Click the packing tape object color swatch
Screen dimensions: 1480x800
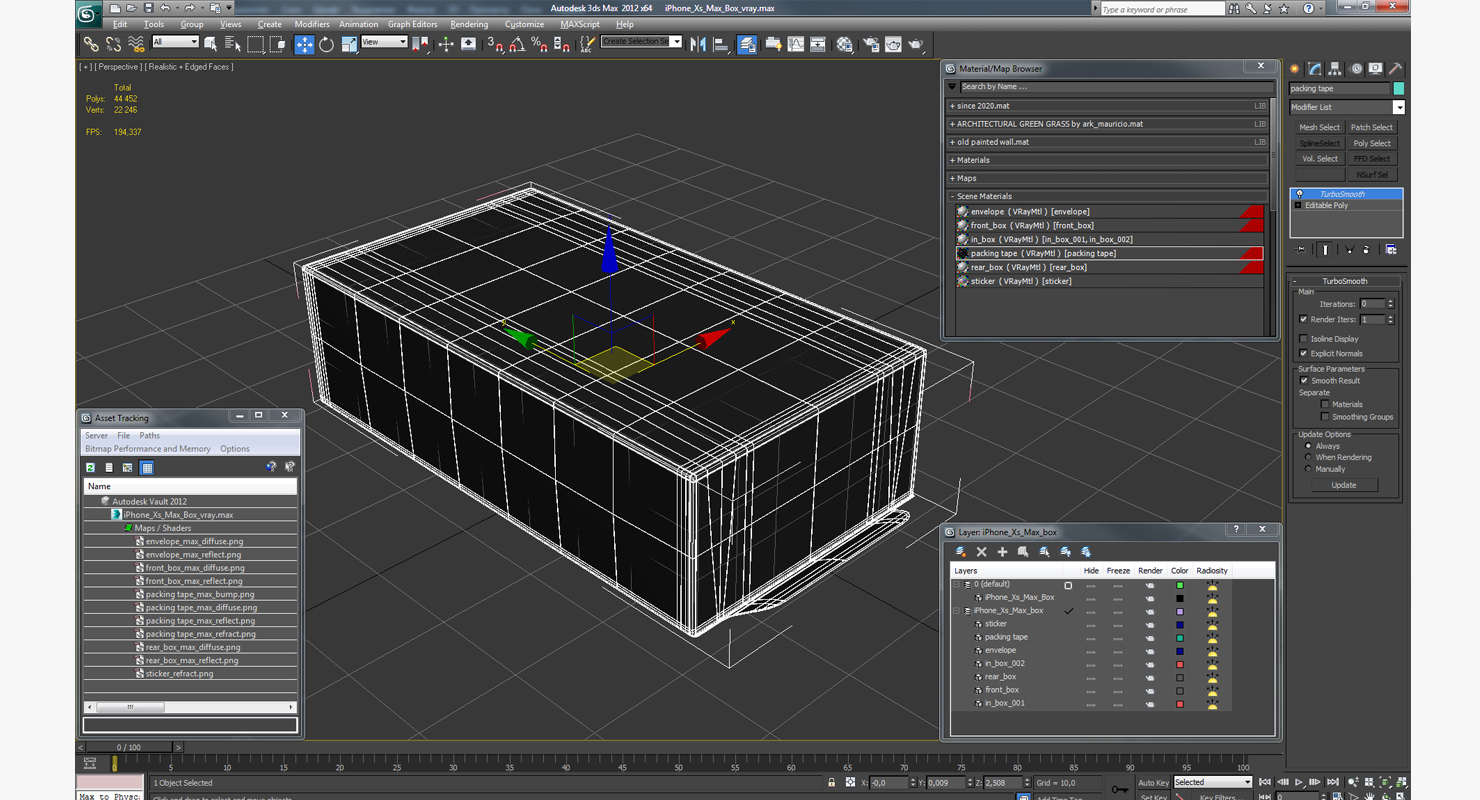pos(1398,89)
